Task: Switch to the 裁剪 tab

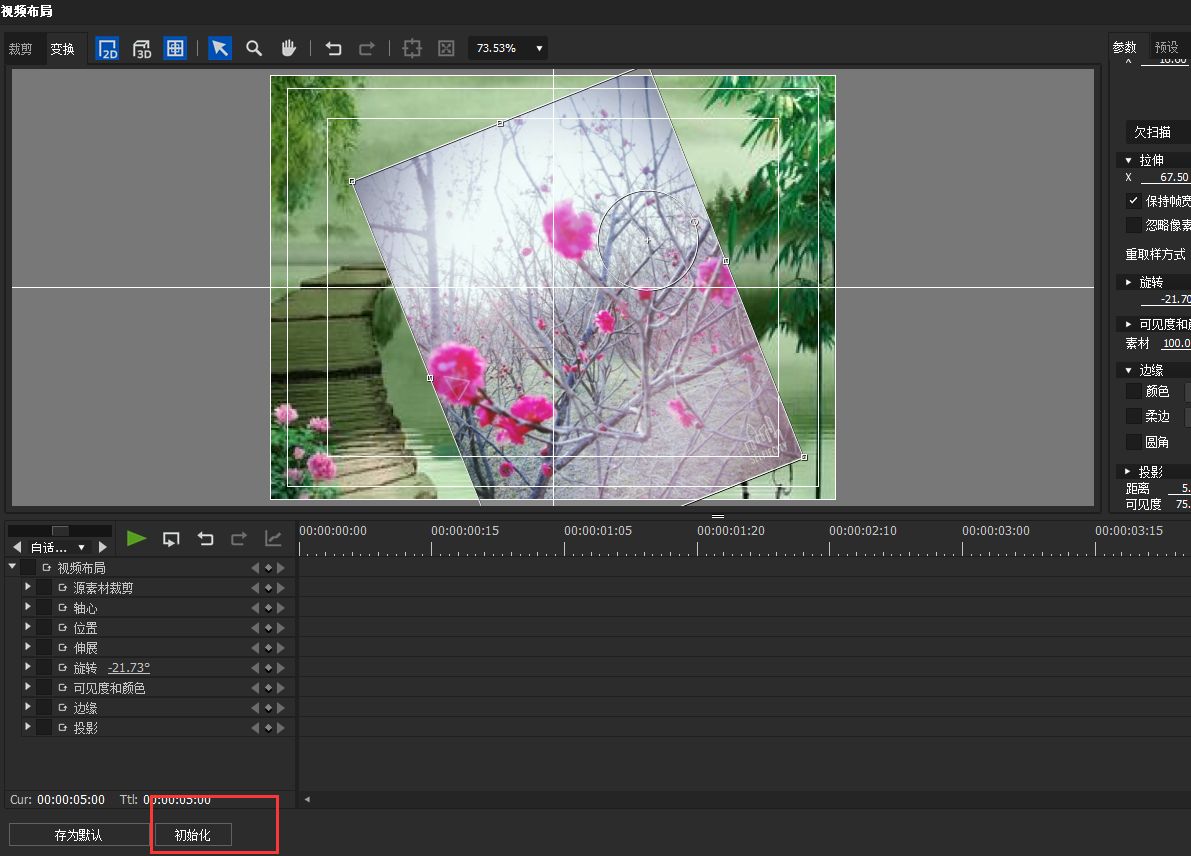Action: (21, 49)
